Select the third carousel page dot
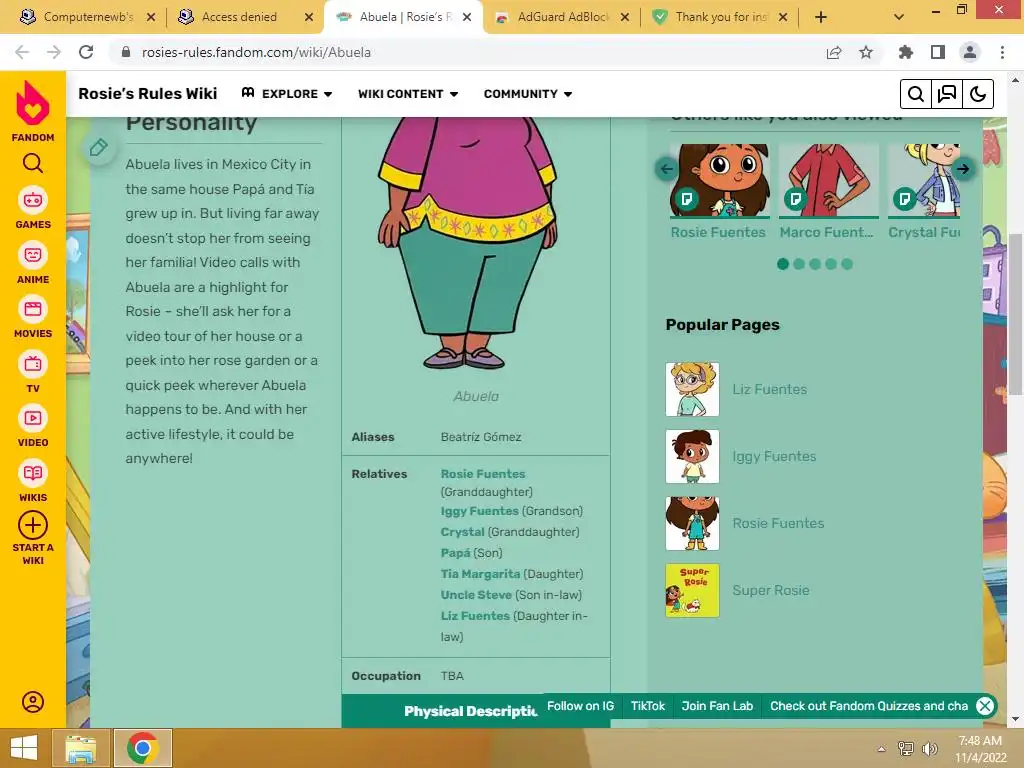Image resolution: width=1024 pixels, height=768 pixels. click(x=815, y=264)
